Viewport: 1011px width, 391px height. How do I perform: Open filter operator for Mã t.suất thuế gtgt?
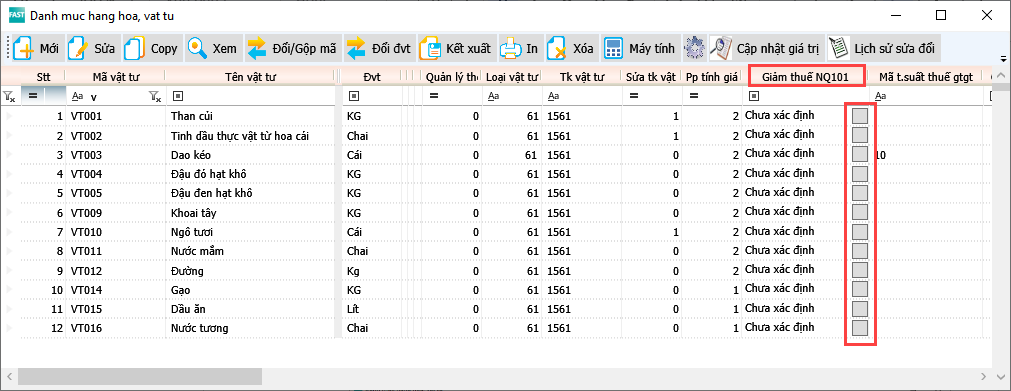(881, 96)
